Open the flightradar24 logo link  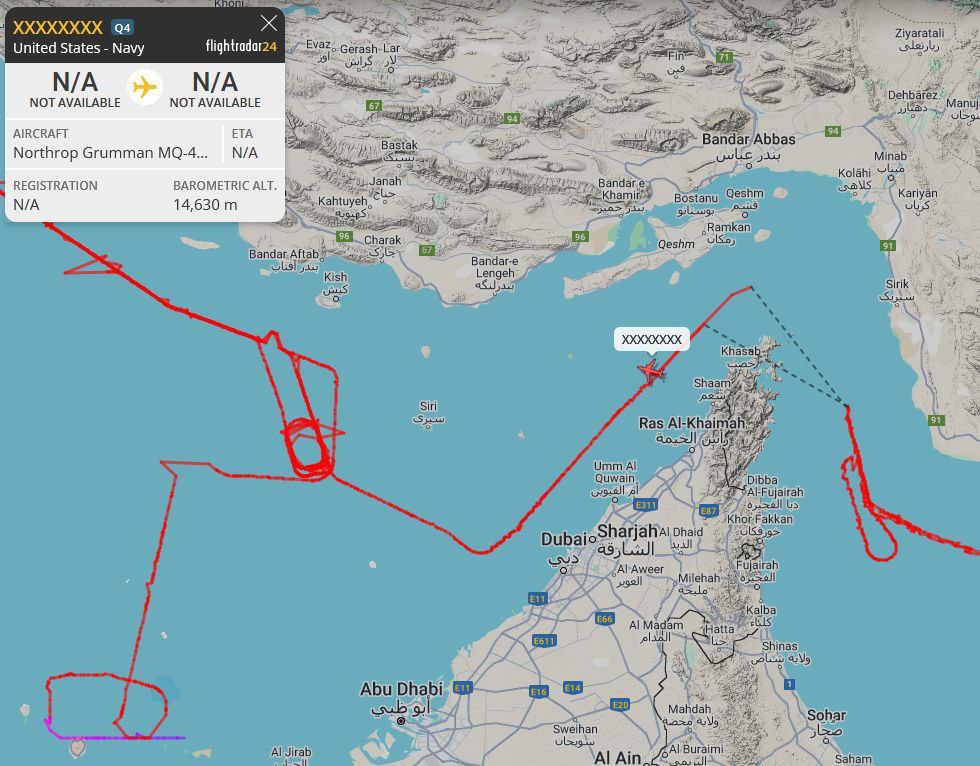(241, 46)
